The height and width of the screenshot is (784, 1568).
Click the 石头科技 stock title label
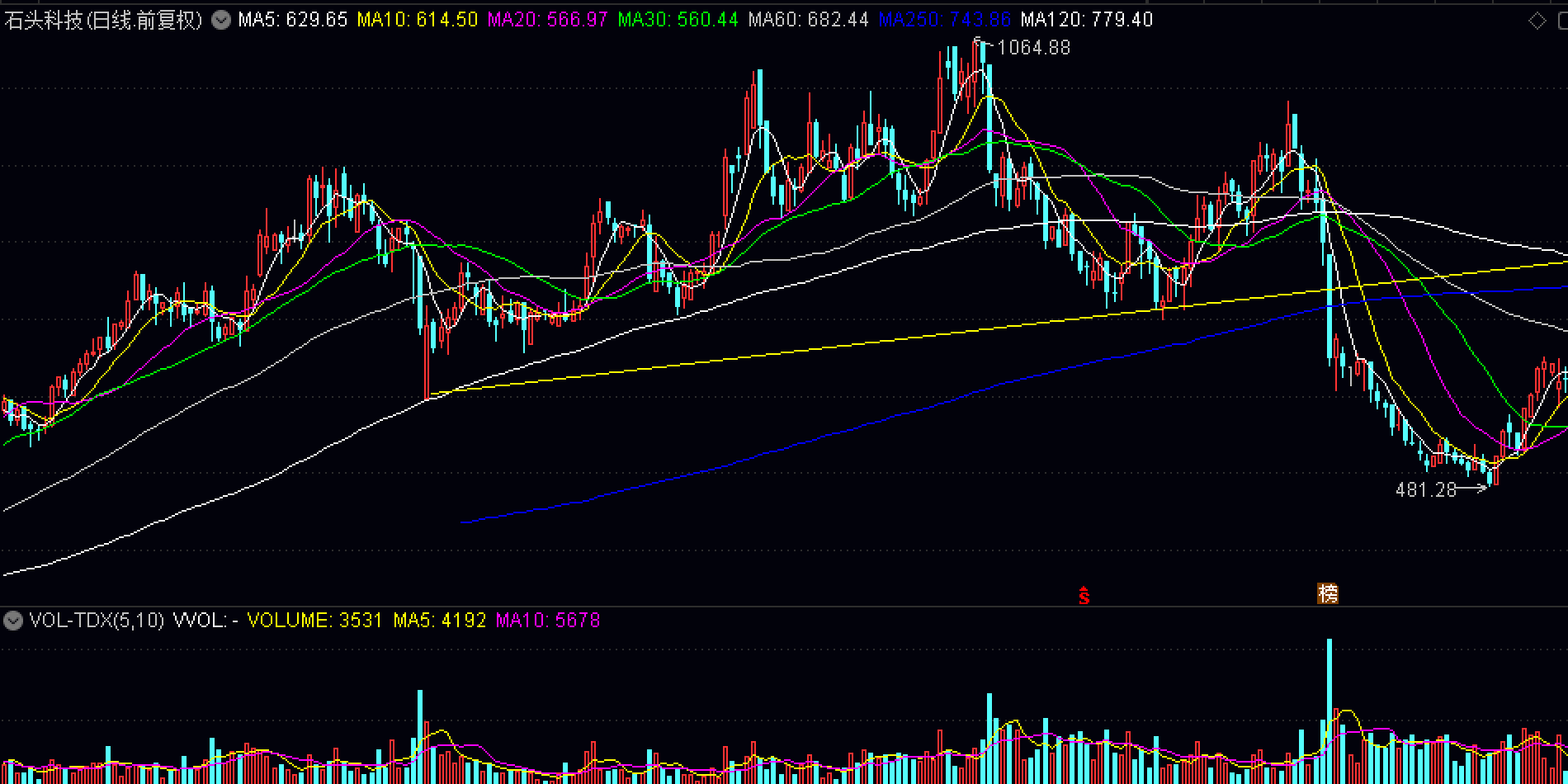coord(103,20)
